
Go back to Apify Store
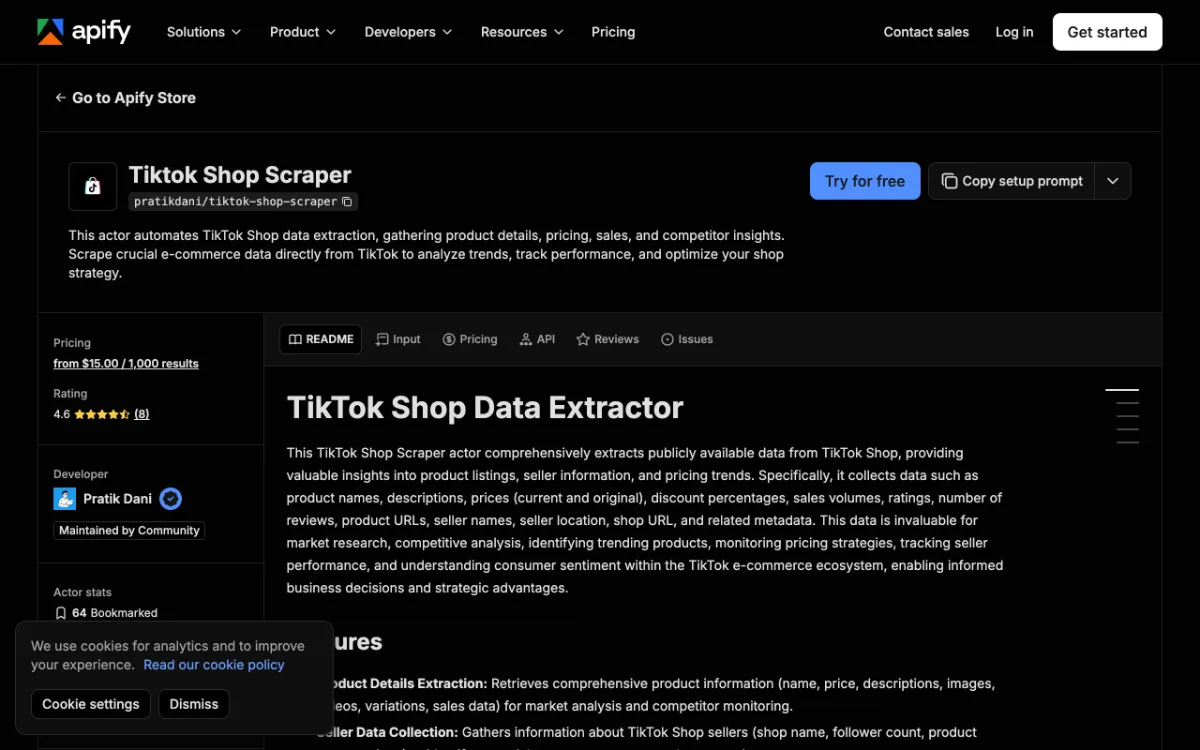point(126,98)
